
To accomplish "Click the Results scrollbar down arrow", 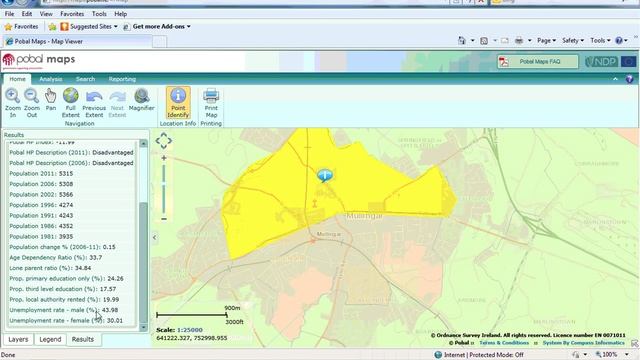I will point(143,327).
